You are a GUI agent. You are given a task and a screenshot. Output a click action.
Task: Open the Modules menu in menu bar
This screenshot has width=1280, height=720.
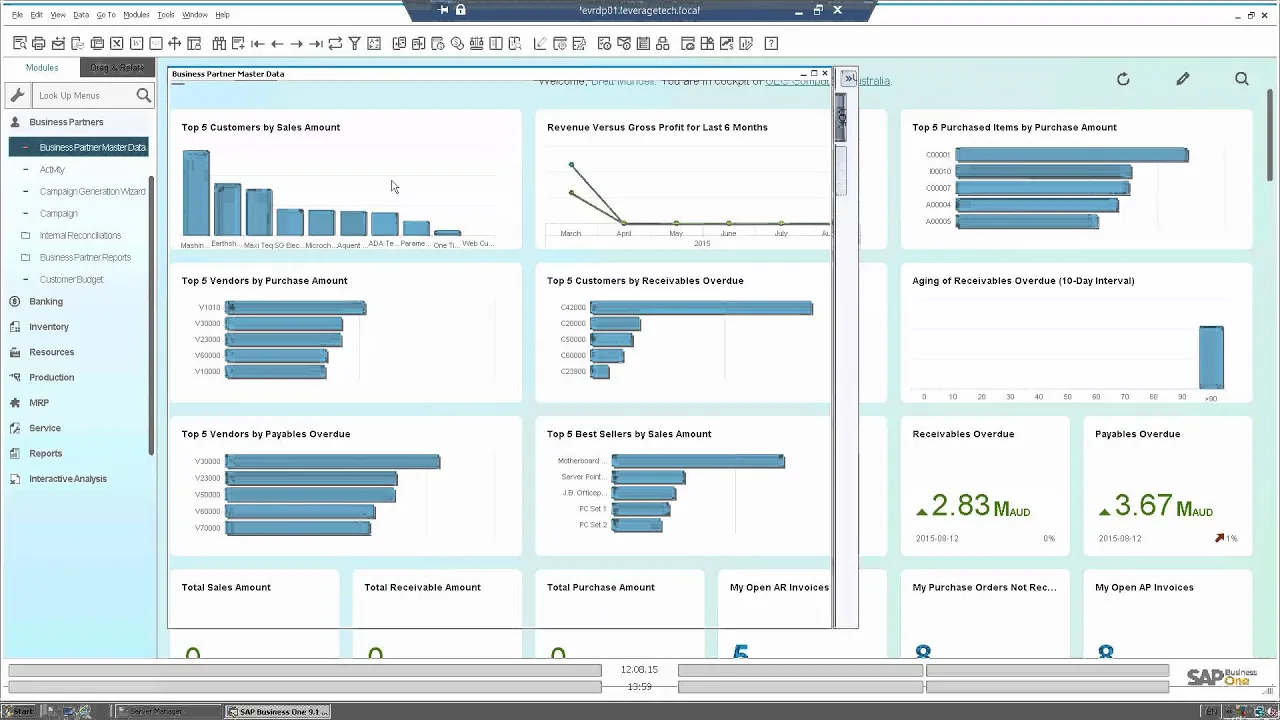(136, 15)
